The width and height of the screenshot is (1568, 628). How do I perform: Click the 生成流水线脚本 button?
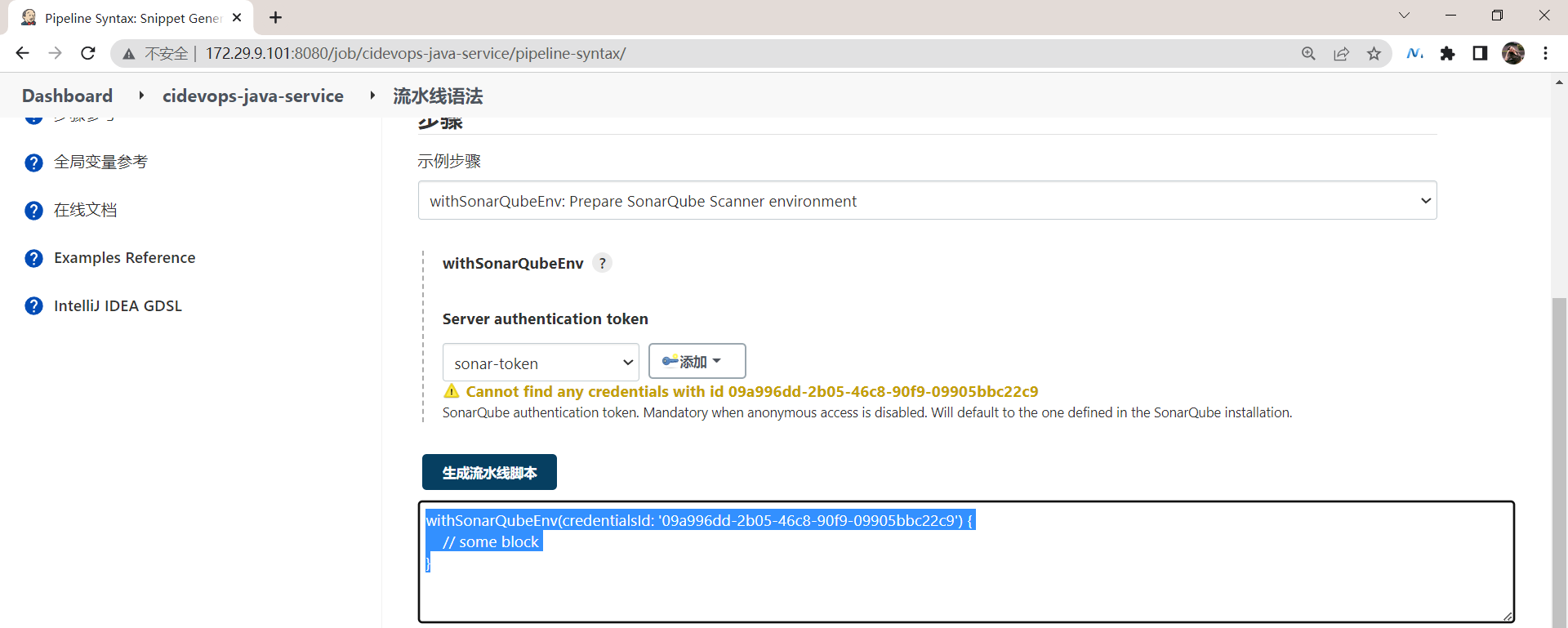pyautogui.click(x=489, y=472)
